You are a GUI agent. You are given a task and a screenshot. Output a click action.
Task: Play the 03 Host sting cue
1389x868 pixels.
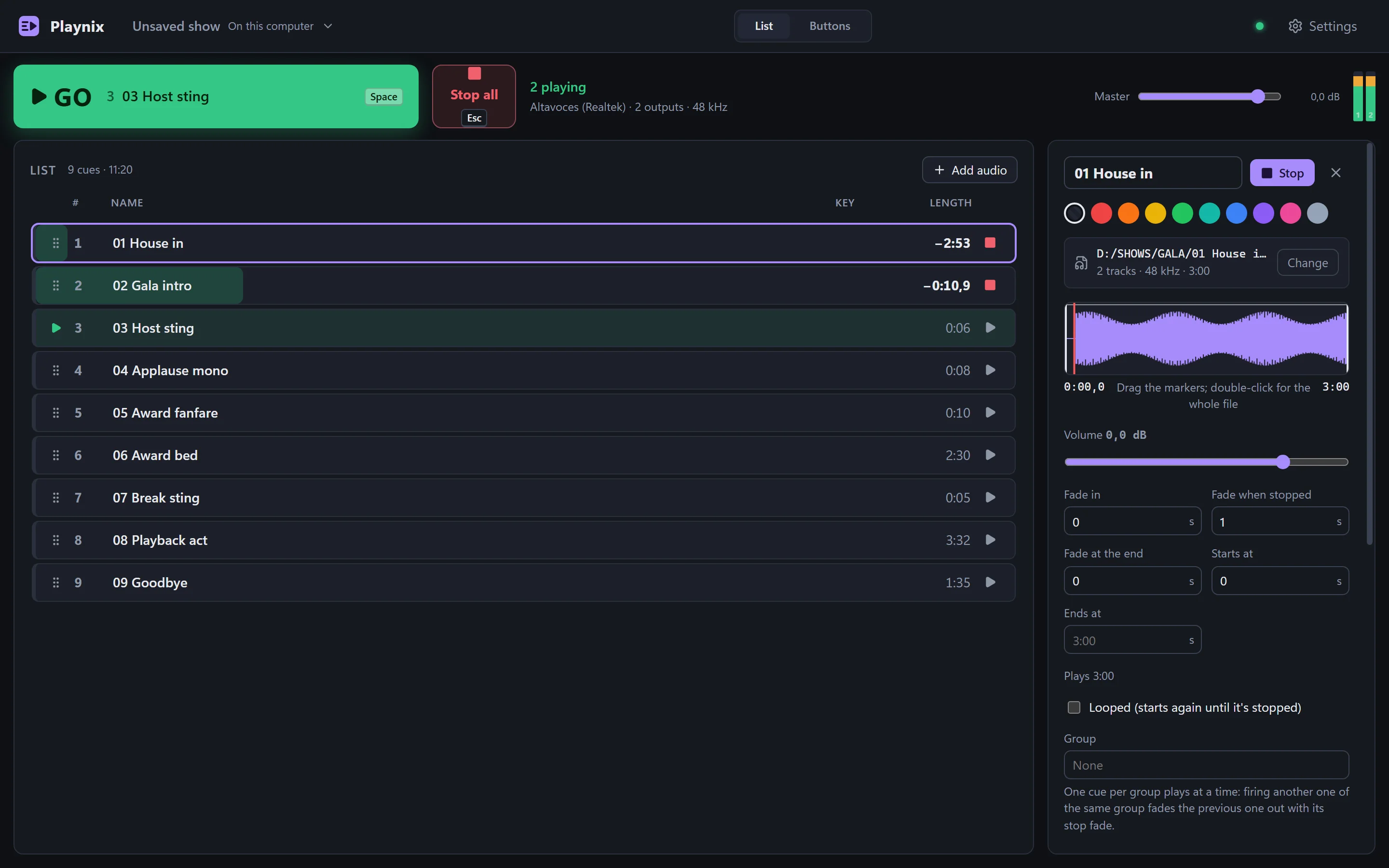(x=990, y=328)
